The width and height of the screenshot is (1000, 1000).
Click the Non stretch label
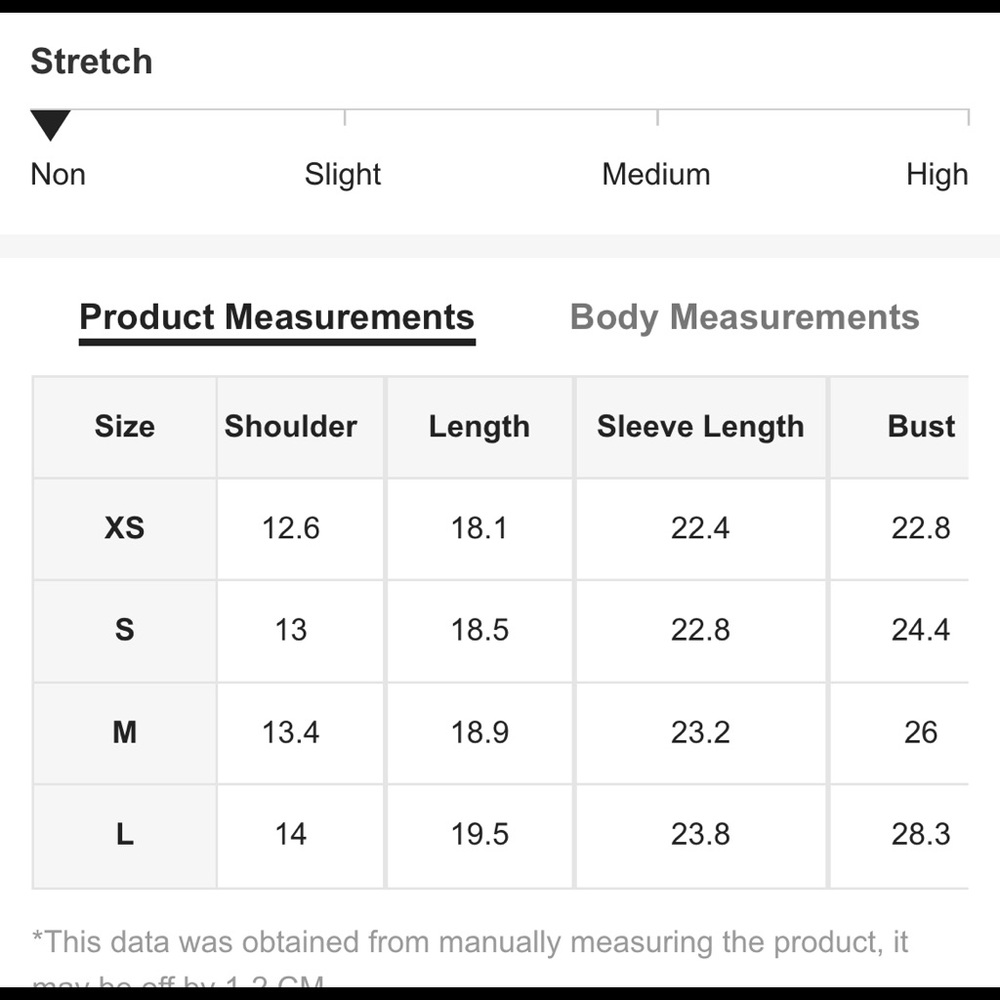[58, 174]
